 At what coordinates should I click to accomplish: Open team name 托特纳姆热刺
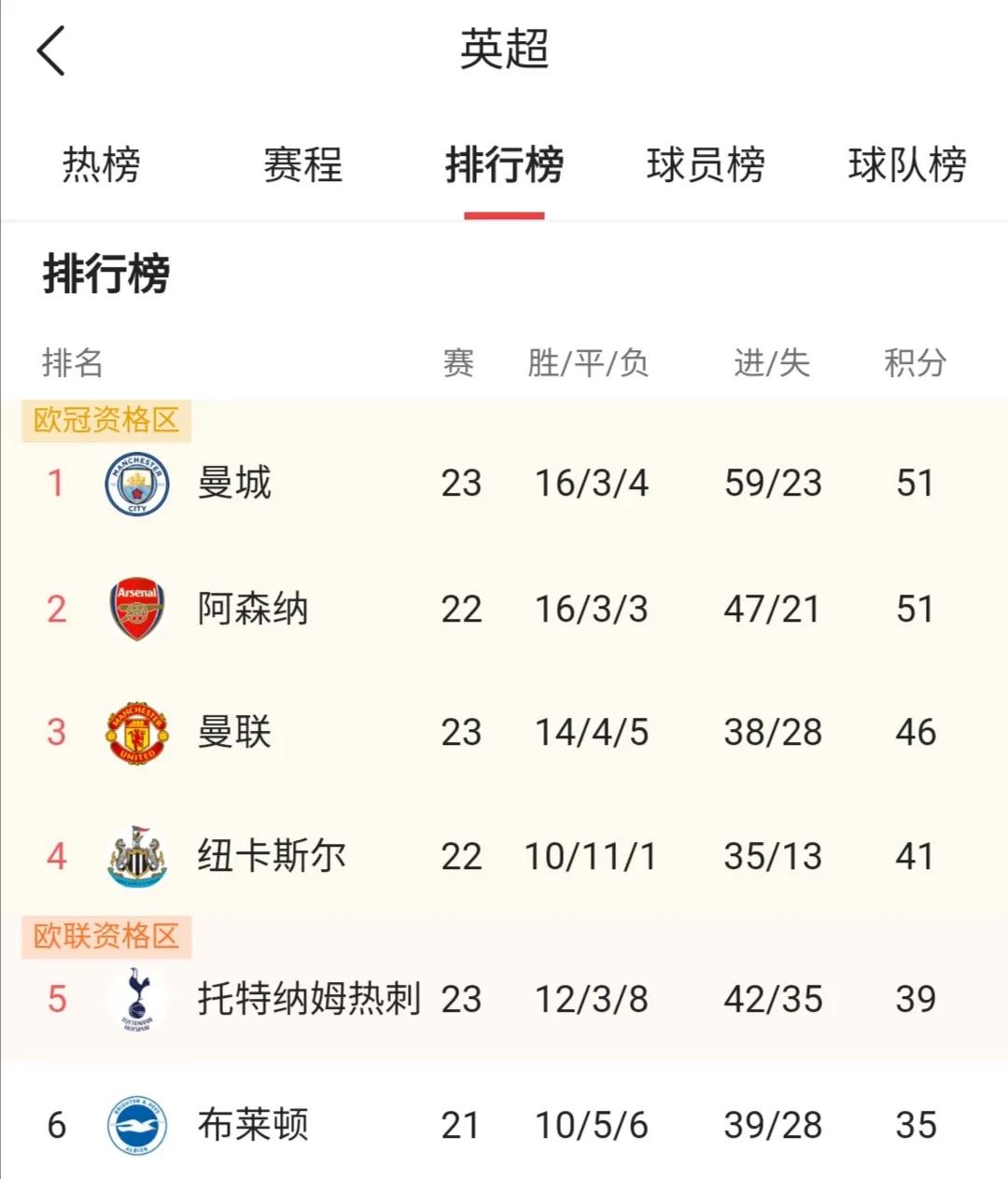tap(309, 1000)
